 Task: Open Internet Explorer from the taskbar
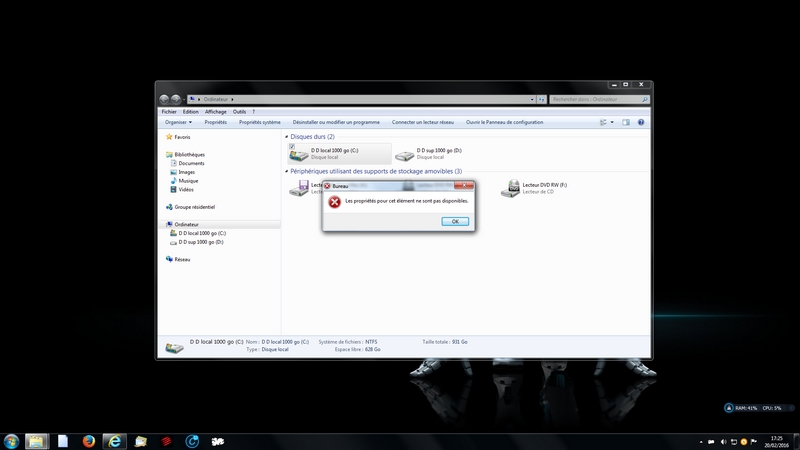tap(115, 440)
